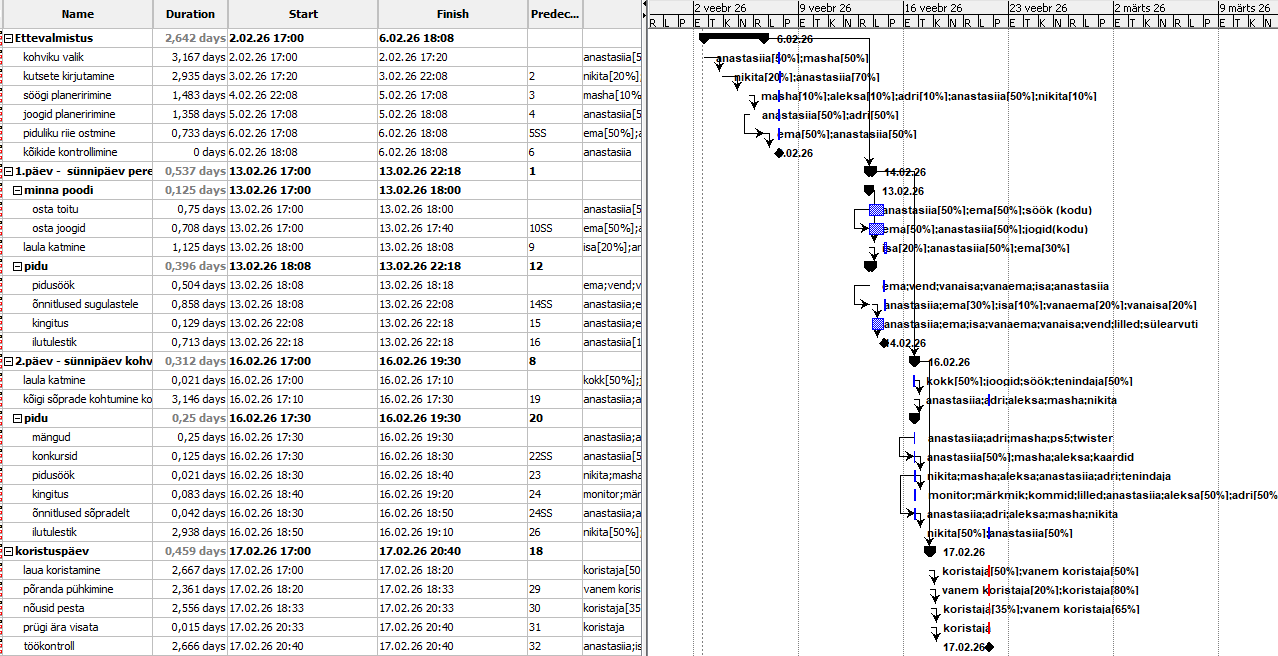Click the Predecessors column header
1278x656 pixels.
(x=554, y=14)
